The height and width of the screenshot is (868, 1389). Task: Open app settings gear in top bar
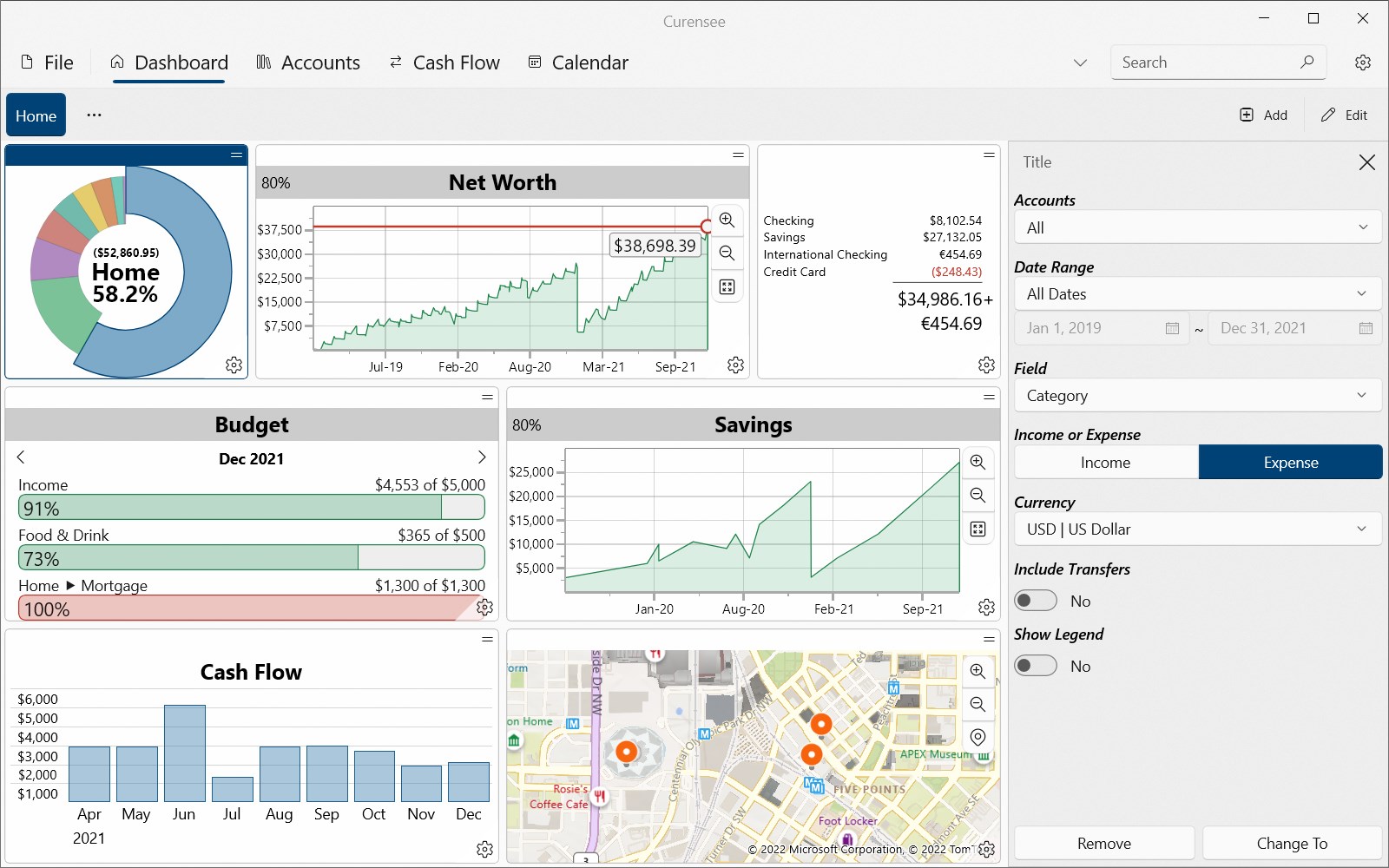(x=1363, y=62)
